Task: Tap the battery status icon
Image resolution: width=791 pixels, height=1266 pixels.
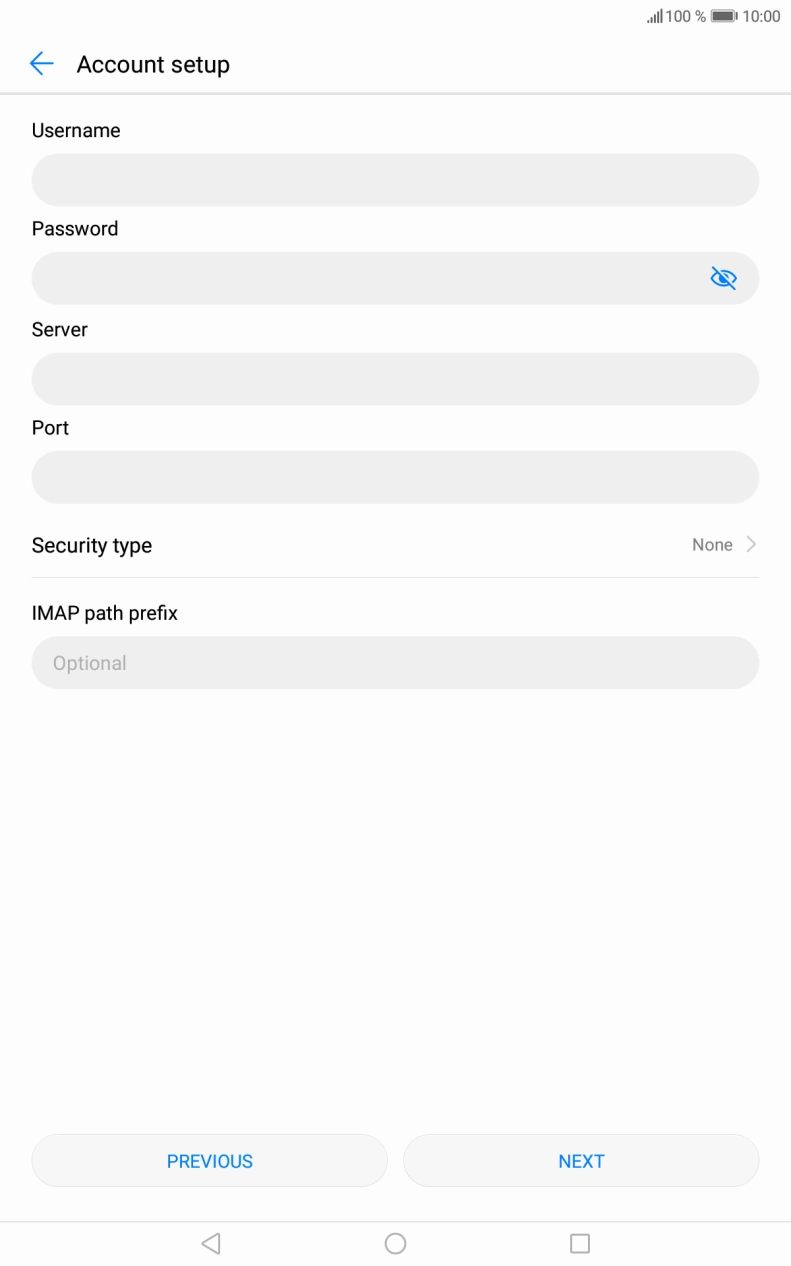Action: point(724,16)
